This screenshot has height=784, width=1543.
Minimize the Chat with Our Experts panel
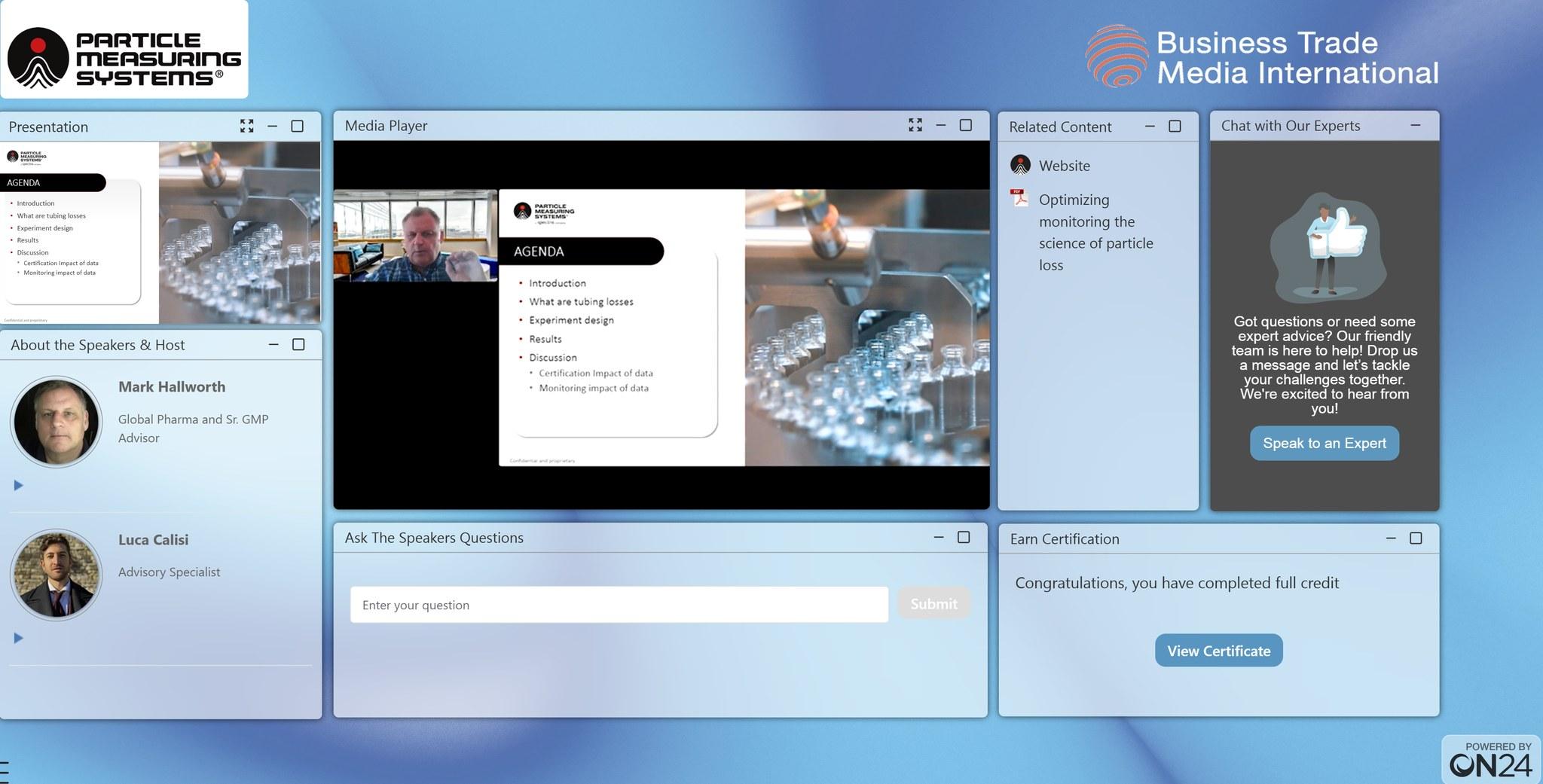click(1415, 126)
